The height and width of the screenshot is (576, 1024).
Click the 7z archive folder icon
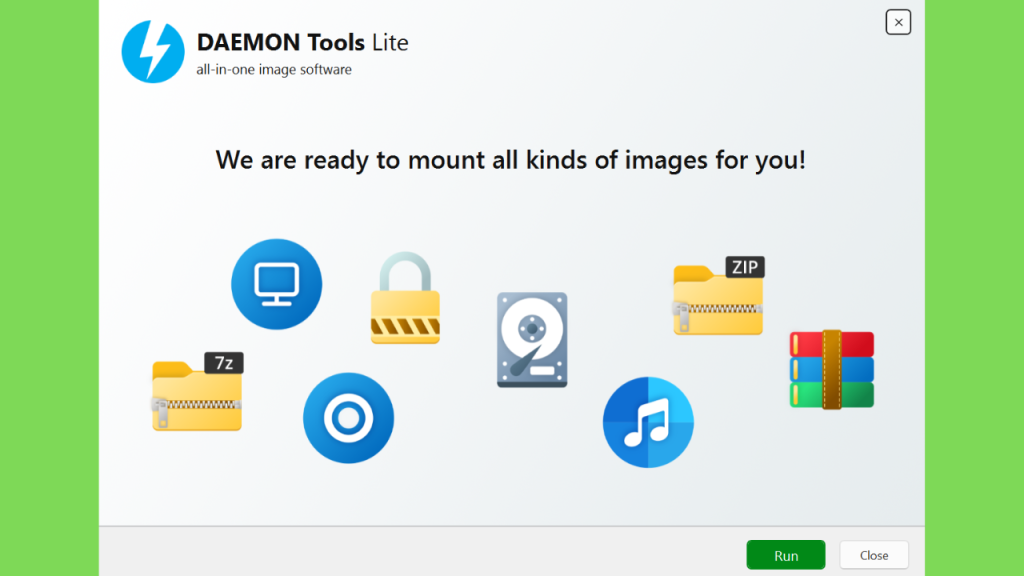[x=198, y=392]
